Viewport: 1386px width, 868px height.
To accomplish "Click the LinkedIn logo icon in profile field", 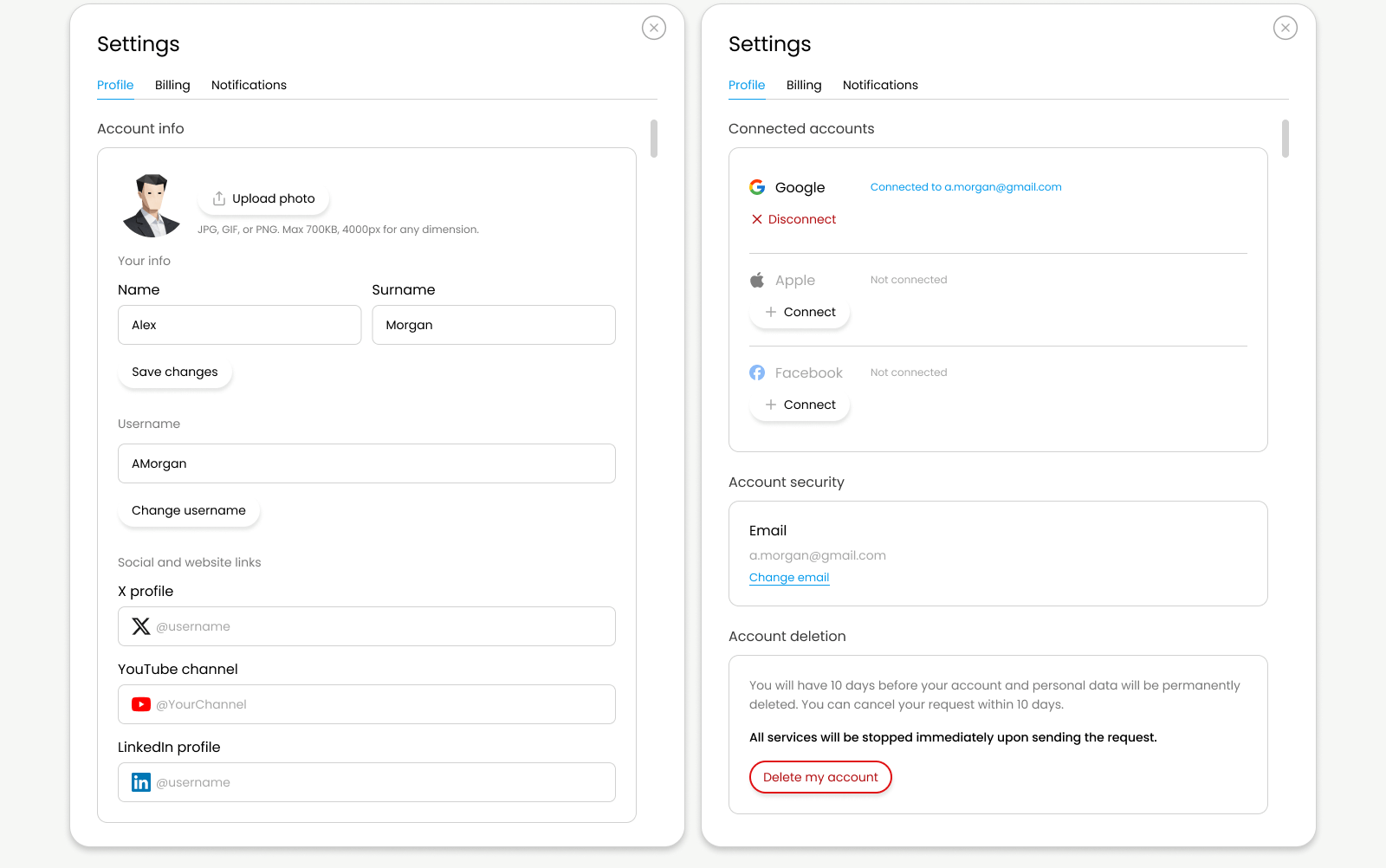I will (x=141, y=782).
